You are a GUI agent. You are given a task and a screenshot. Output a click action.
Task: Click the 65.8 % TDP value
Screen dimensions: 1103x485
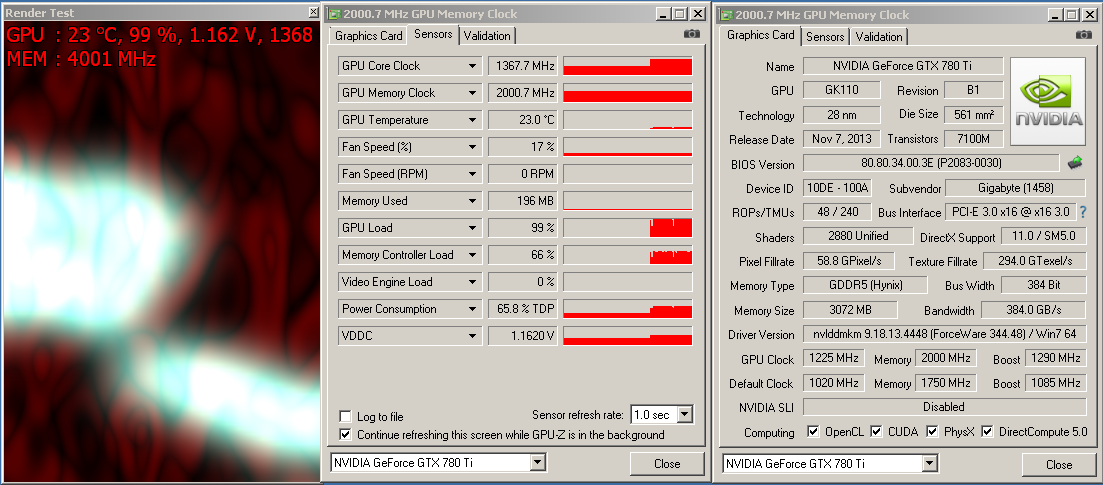[523, 309]
